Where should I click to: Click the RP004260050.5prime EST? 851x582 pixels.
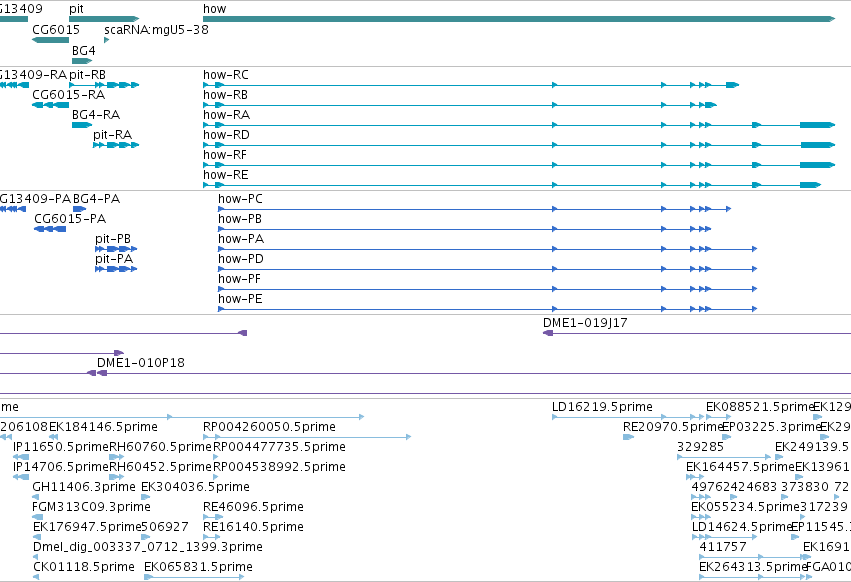(x=307, y=436)
